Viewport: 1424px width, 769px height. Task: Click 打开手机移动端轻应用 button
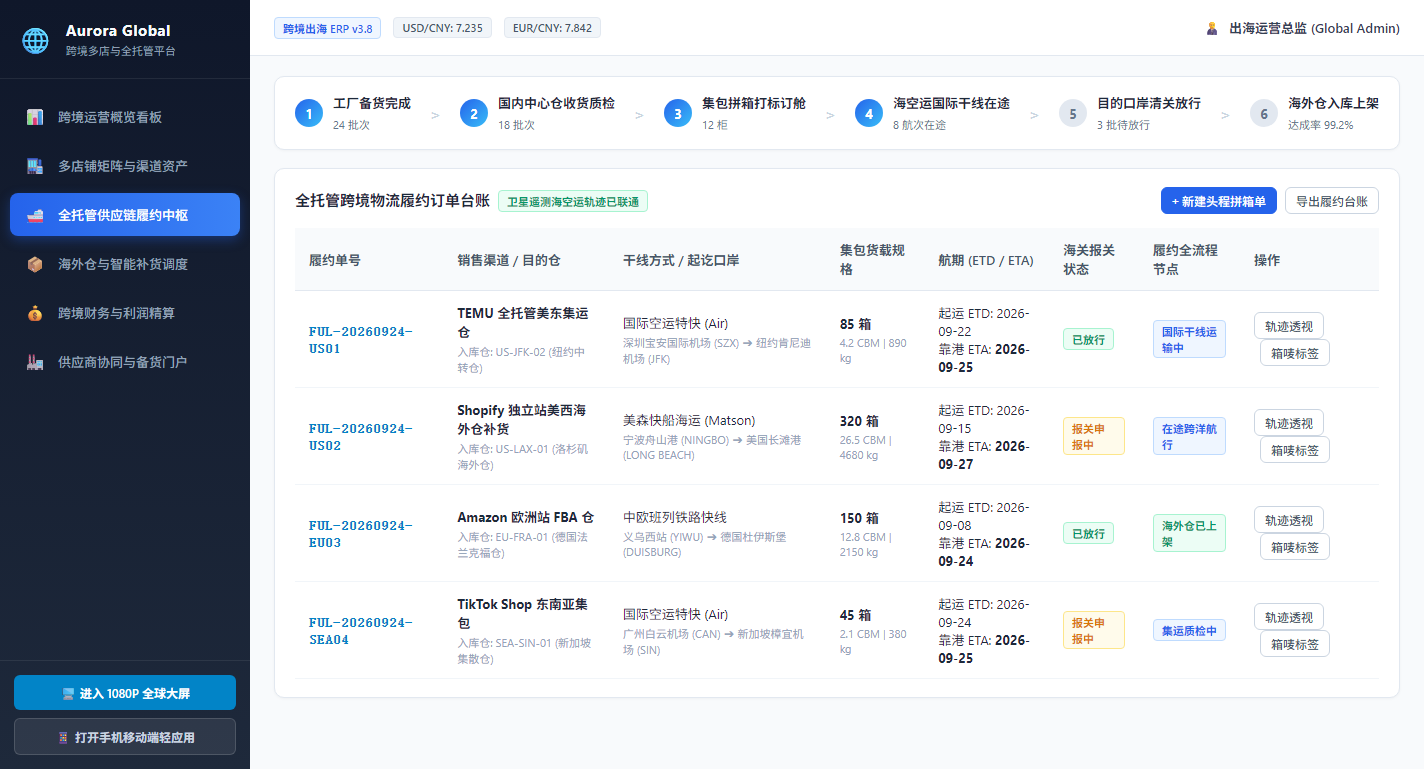tap(125, 737)
